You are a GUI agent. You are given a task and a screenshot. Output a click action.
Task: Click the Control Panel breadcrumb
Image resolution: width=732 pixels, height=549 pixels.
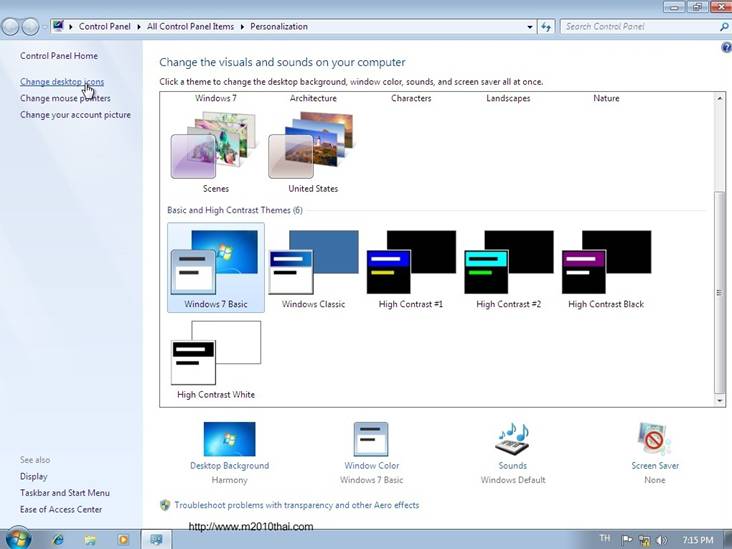(104, 27)
